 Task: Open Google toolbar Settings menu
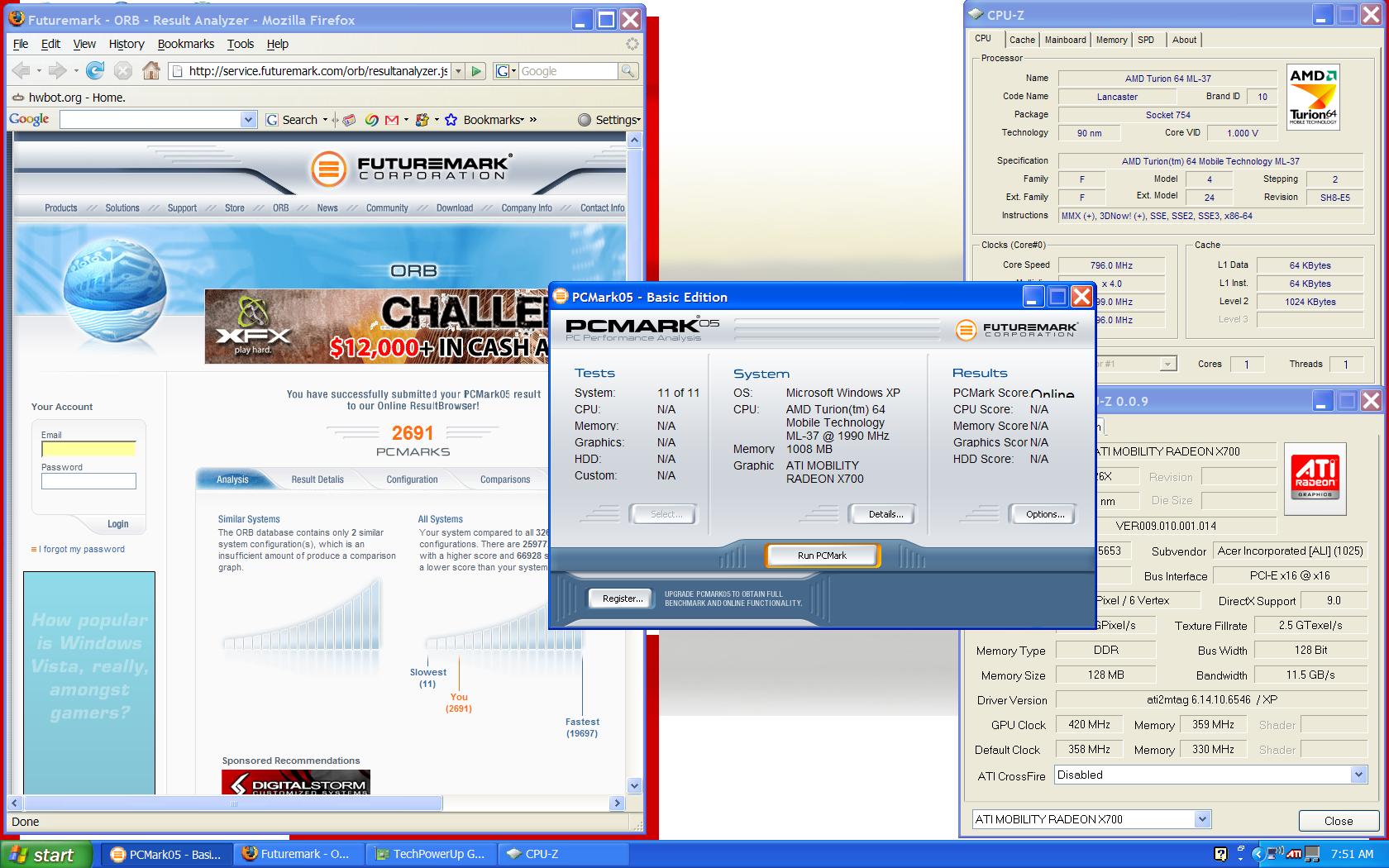coord(609,120)
